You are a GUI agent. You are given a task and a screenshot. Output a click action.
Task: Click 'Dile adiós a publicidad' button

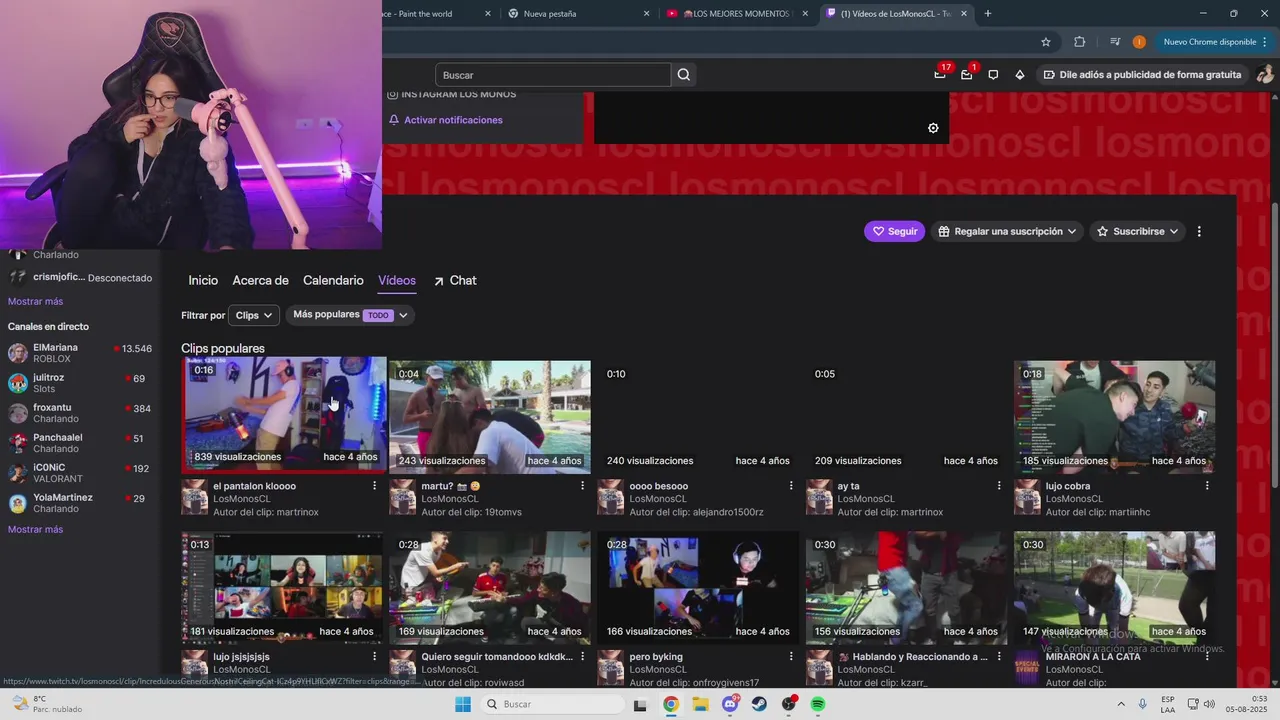(1142, 74)
